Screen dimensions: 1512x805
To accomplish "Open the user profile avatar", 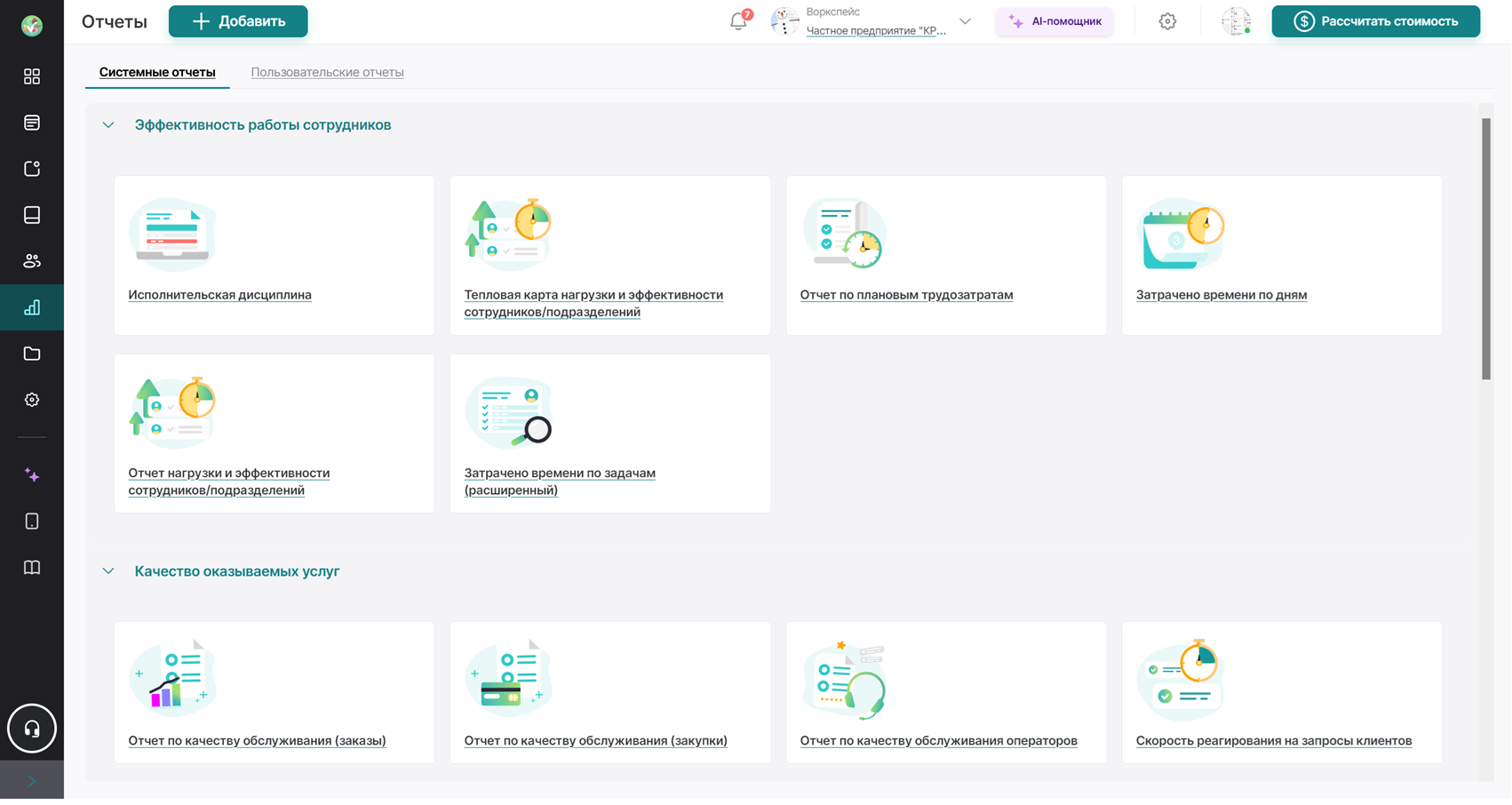I will coord(1236,21).
